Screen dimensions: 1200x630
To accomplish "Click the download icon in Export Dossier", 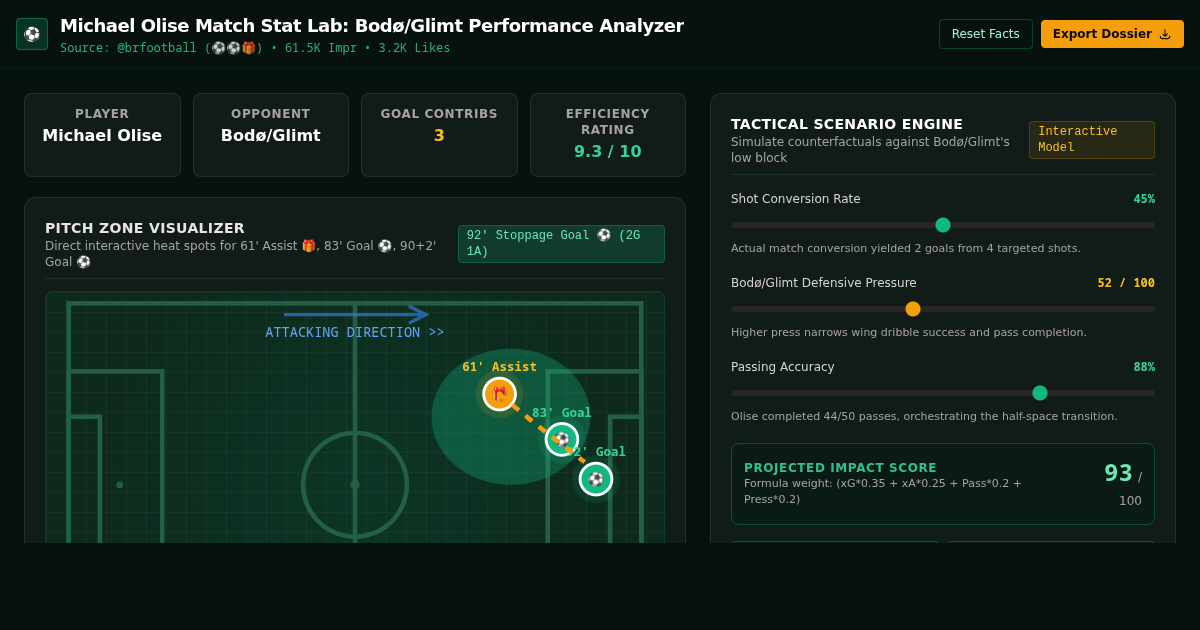I will pyautogui.click(x=1165, y=34).
